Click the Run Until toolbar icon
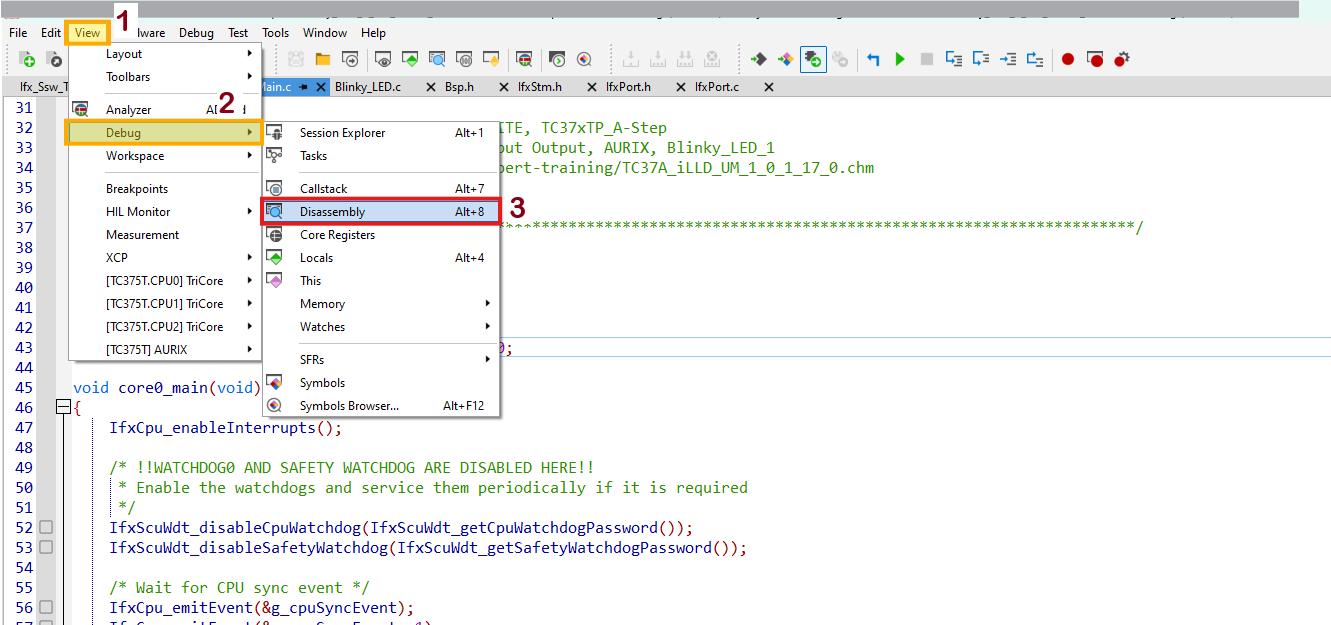 pyautogui.click(x=1010, y=59)
